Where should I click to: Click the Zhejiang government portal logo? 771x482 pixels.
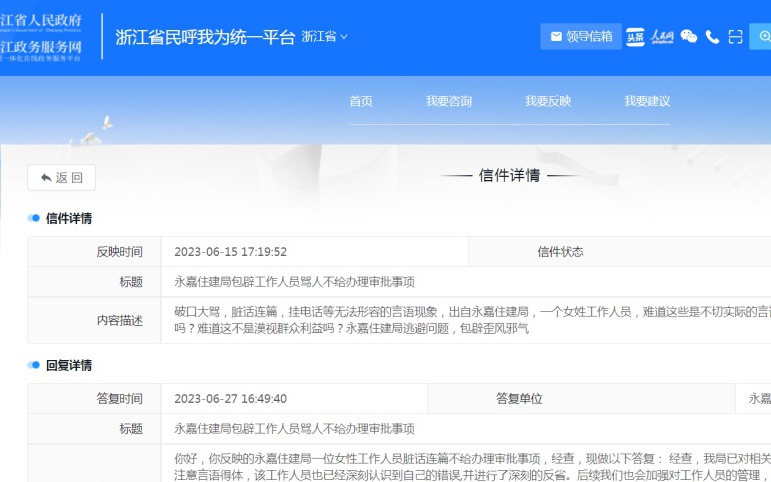(x=43, y=36)
